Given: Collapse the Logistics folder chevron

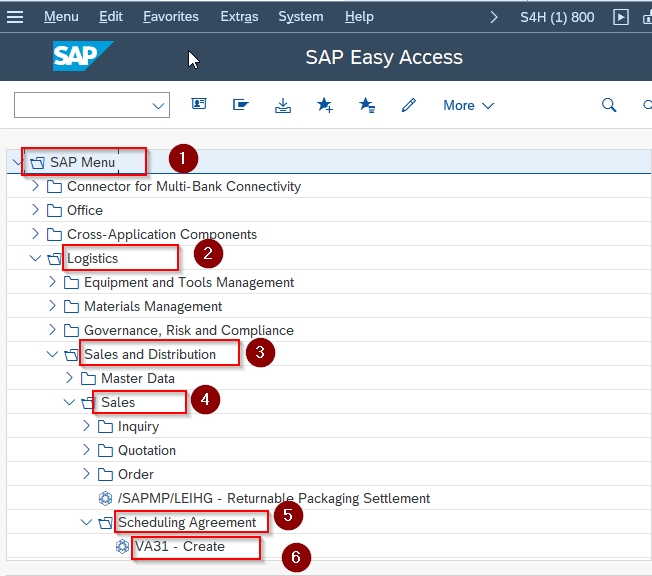Looking at the screenshot, I should pyautogui.click(x=35, y=258).
